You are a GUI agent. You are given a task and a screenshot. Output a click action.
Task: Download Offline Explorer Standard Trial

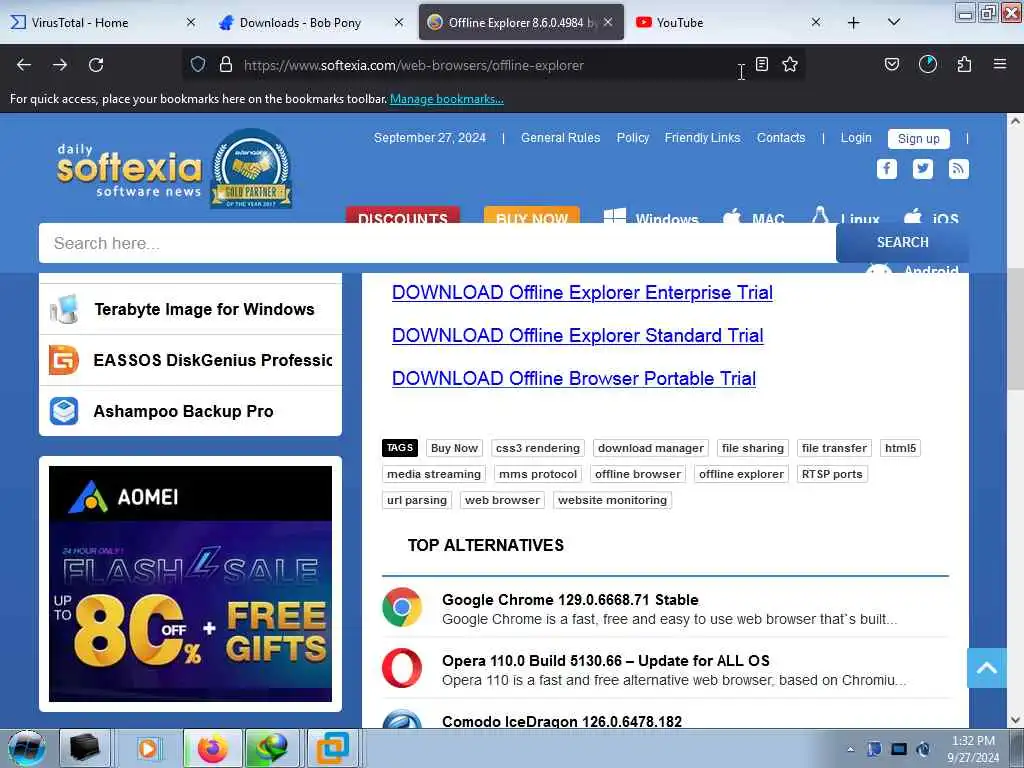click(x=578, y=336)
